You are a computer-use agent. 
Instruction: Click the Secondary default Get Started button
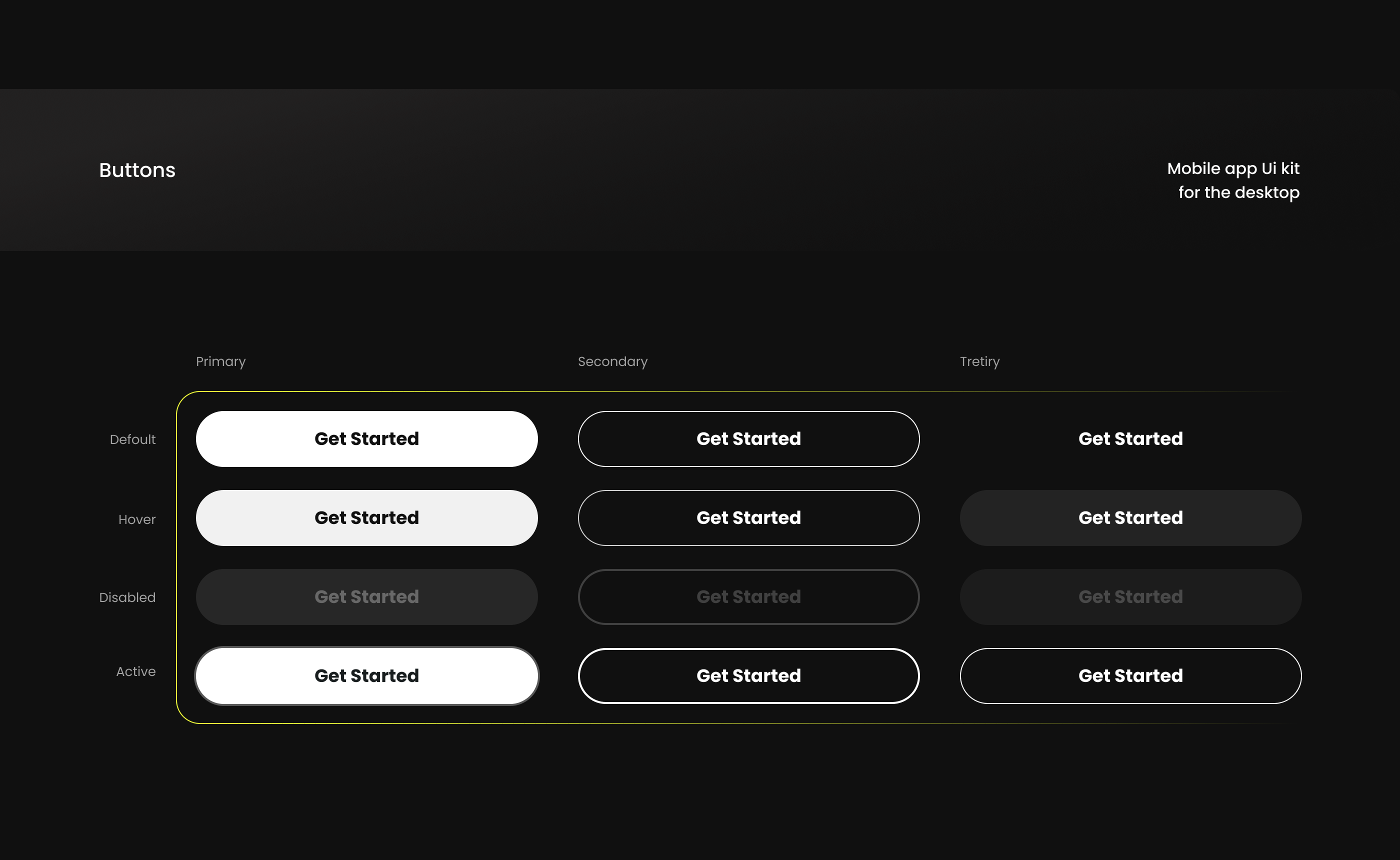click(x=748, y=438)
